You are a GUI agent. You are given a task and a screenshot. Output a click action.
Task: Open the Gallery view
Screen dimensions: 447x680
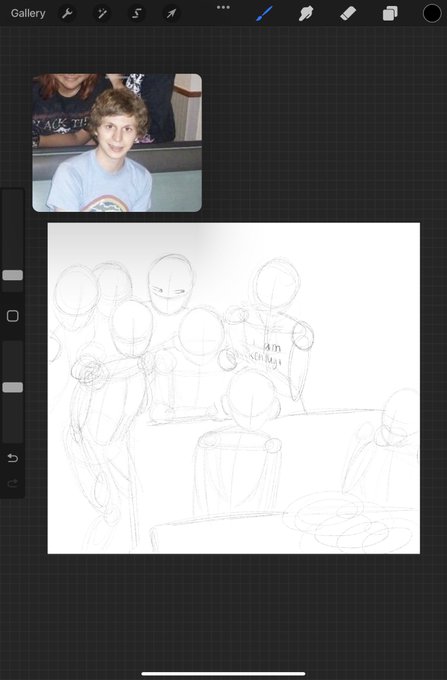28,13
